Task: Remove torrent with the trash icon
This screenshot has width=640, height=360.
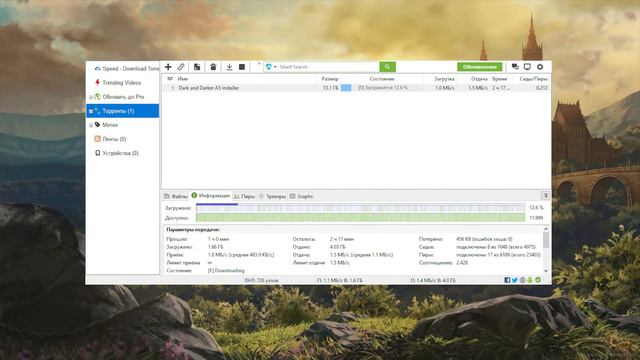Action: click(213, 67)
